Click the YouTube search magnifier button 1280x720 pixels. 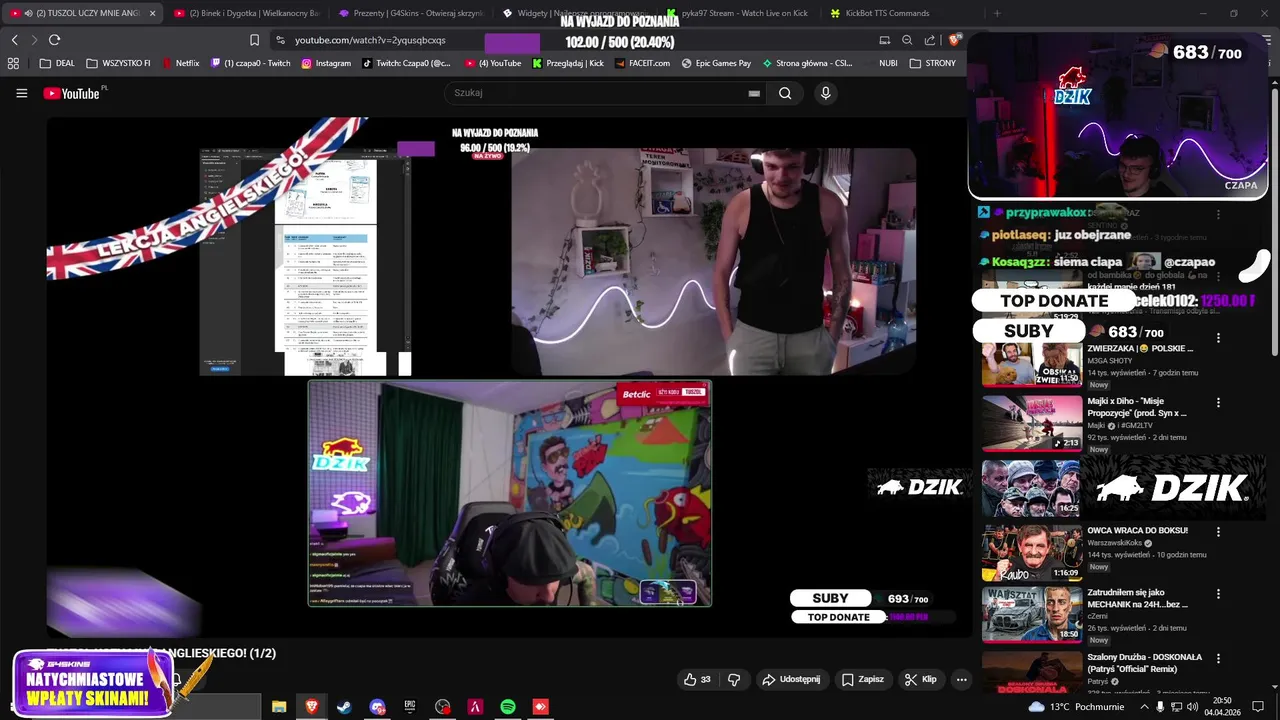tap(785, 93)
